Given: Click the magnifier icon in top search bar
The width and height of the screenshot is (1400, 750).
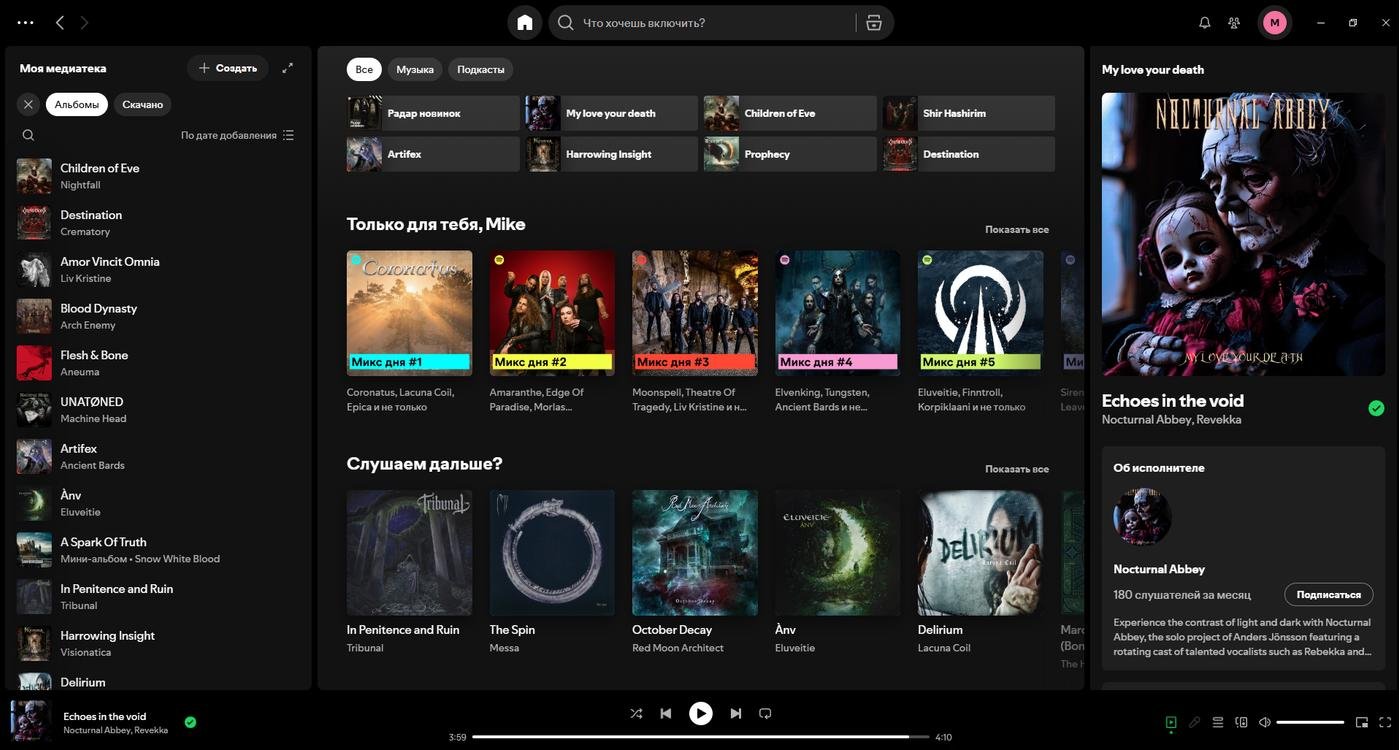Looking at the screenshot, I should click(x=566, y=22).
